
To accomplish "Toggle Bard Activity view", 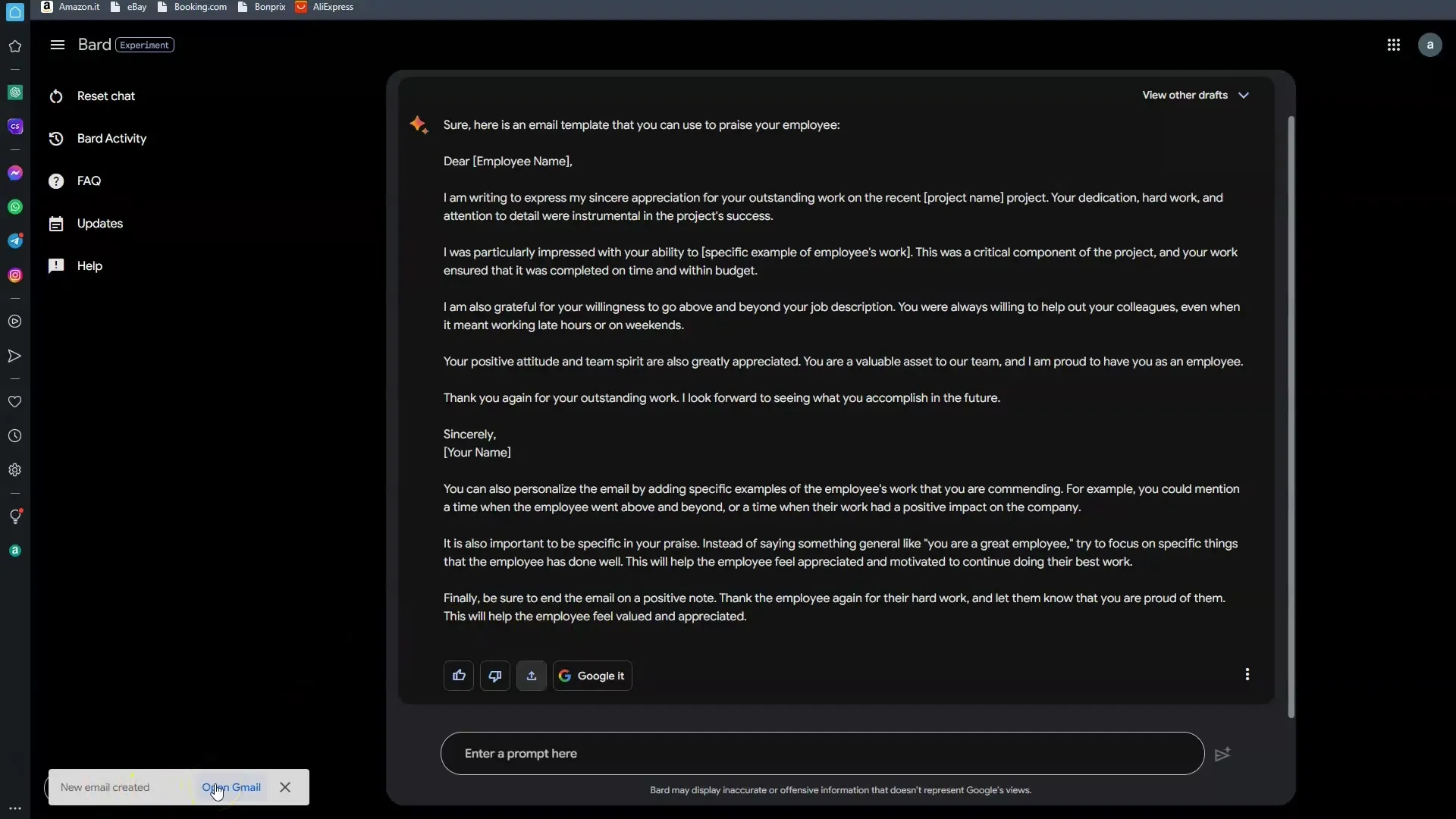I will coord(112,139).
